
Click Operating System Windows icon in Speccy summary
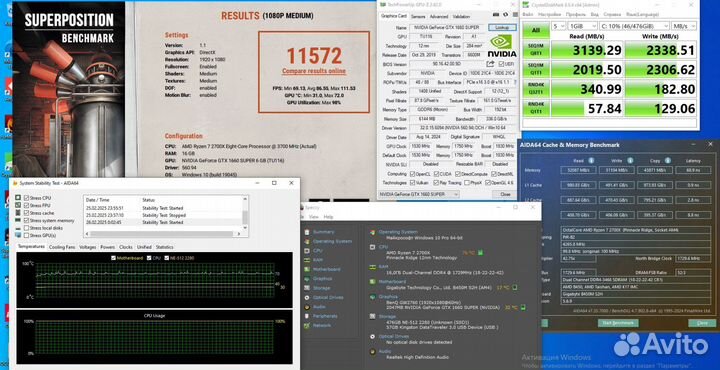373,232
